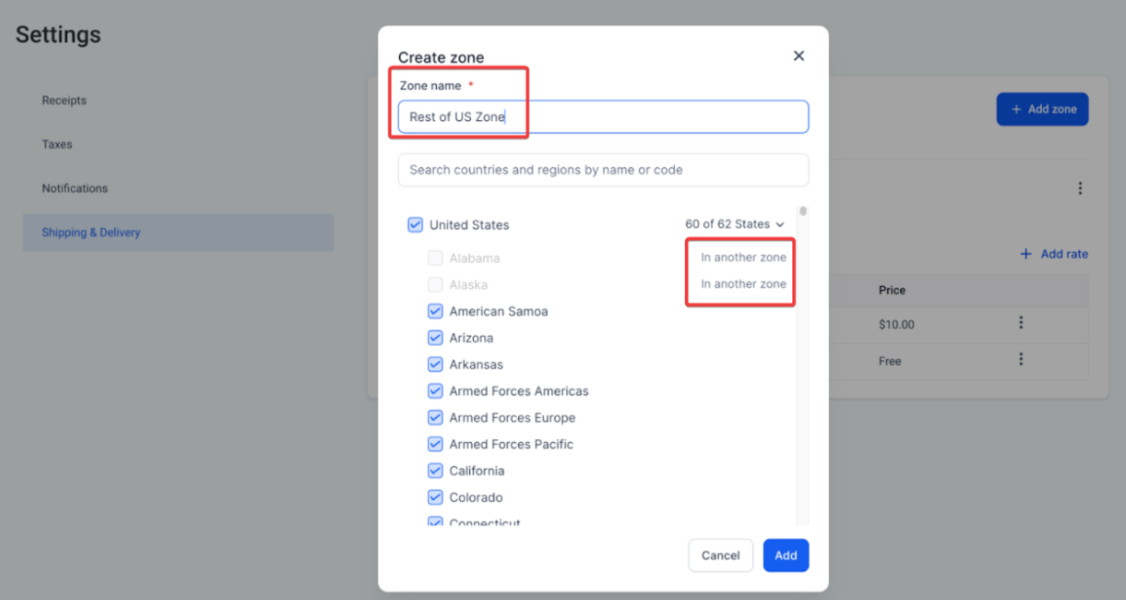
Task: Open the Receipts settings section
Action: click(x=64, y=100)
